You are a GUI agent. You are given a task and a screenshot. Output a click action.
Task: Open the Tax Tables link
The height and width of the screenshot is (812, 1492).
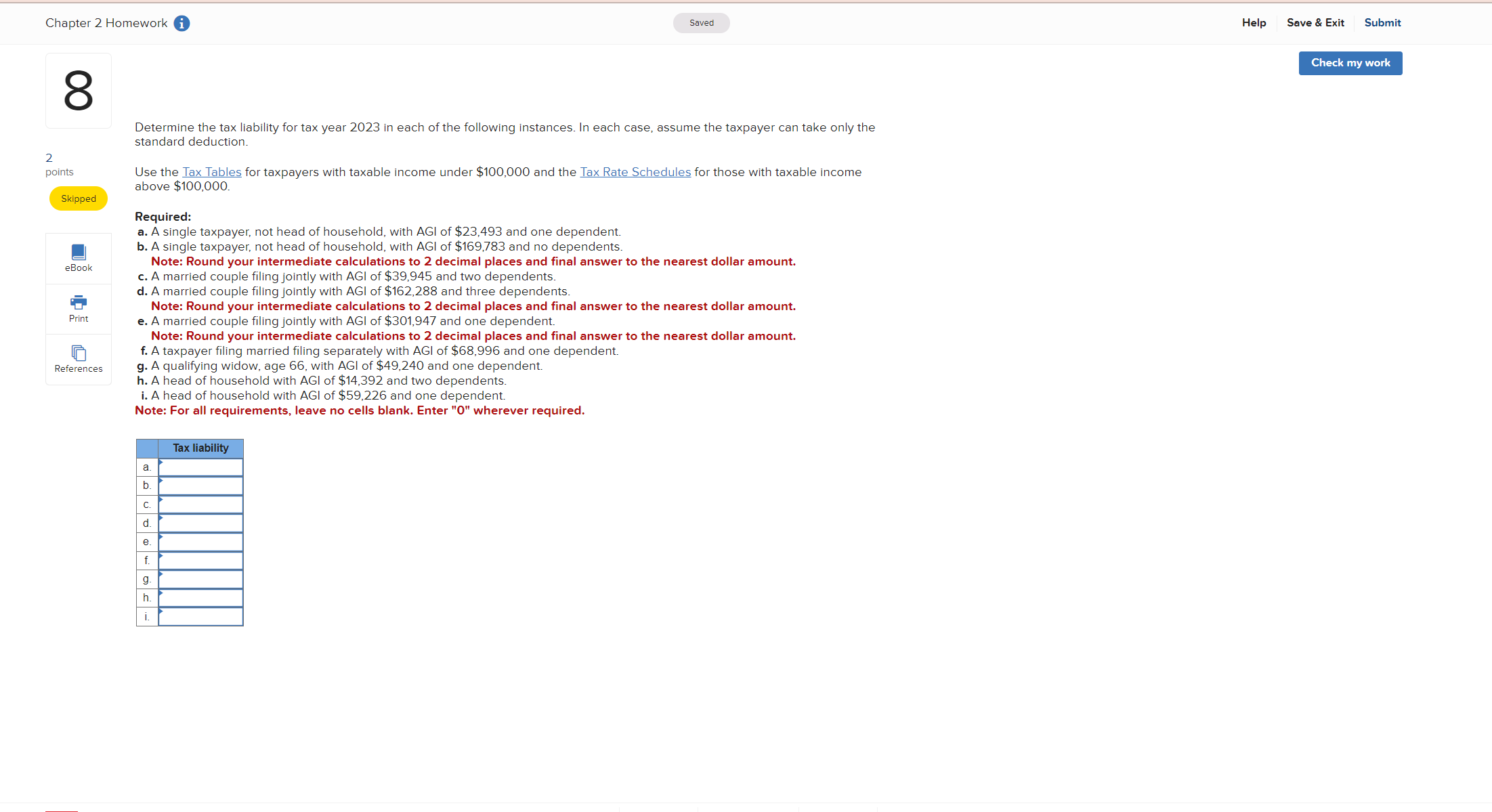click(x=211, y=172)
